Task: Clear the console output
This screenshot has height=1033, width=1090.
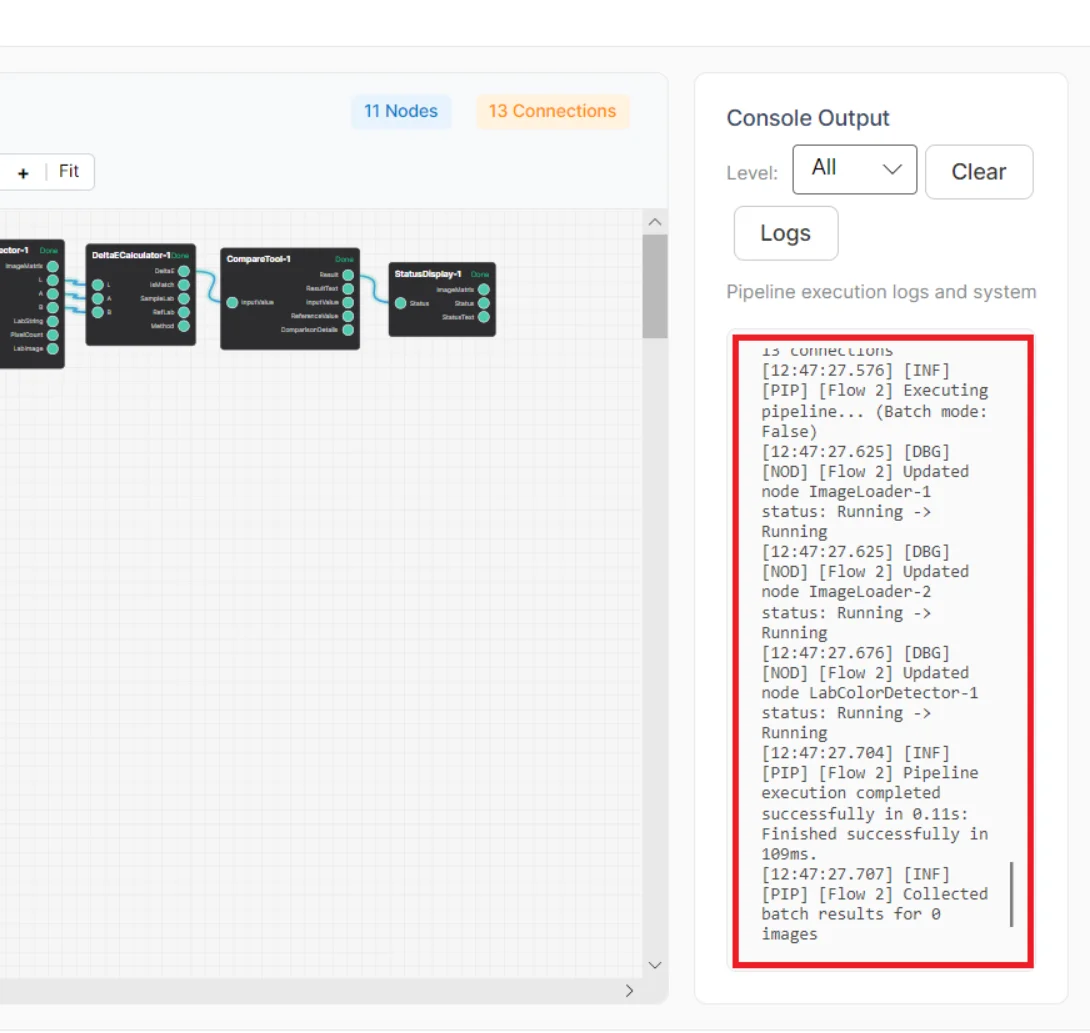Action: 979,172
